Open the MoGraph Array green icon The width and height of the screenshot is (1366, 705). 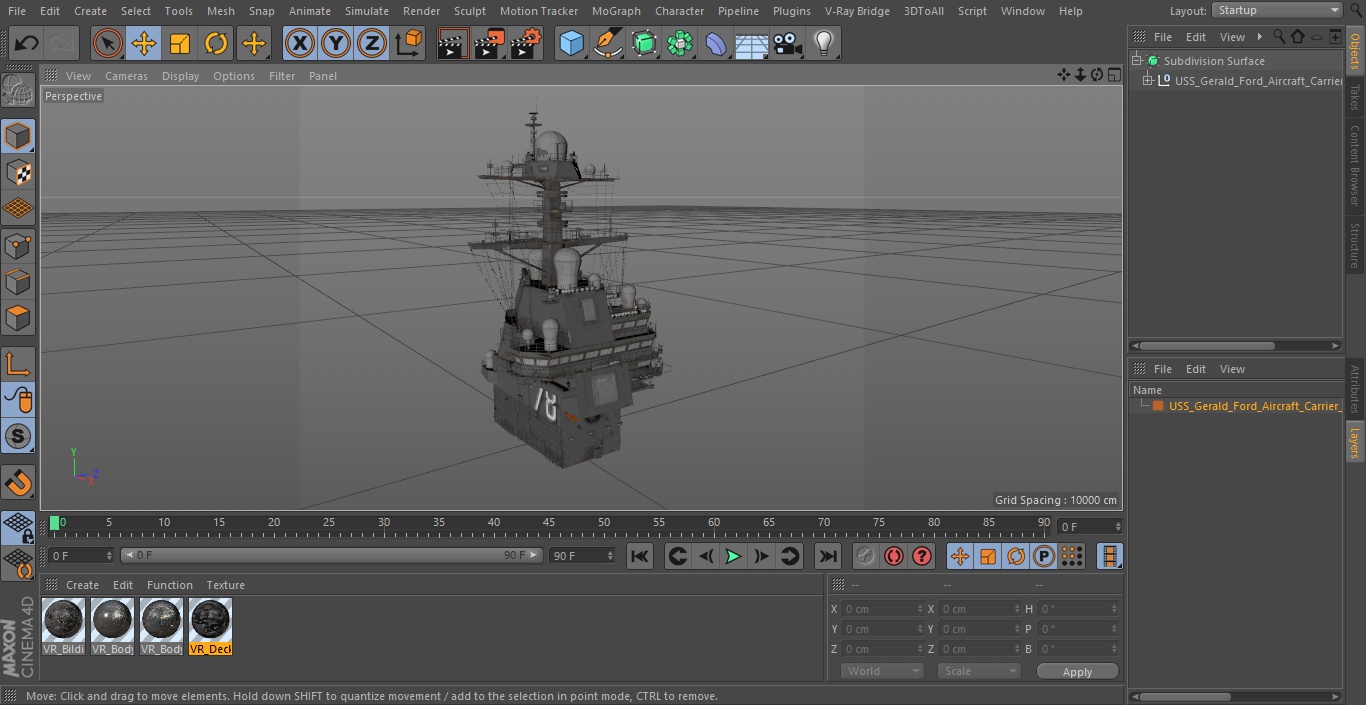(x=680, y=43)
